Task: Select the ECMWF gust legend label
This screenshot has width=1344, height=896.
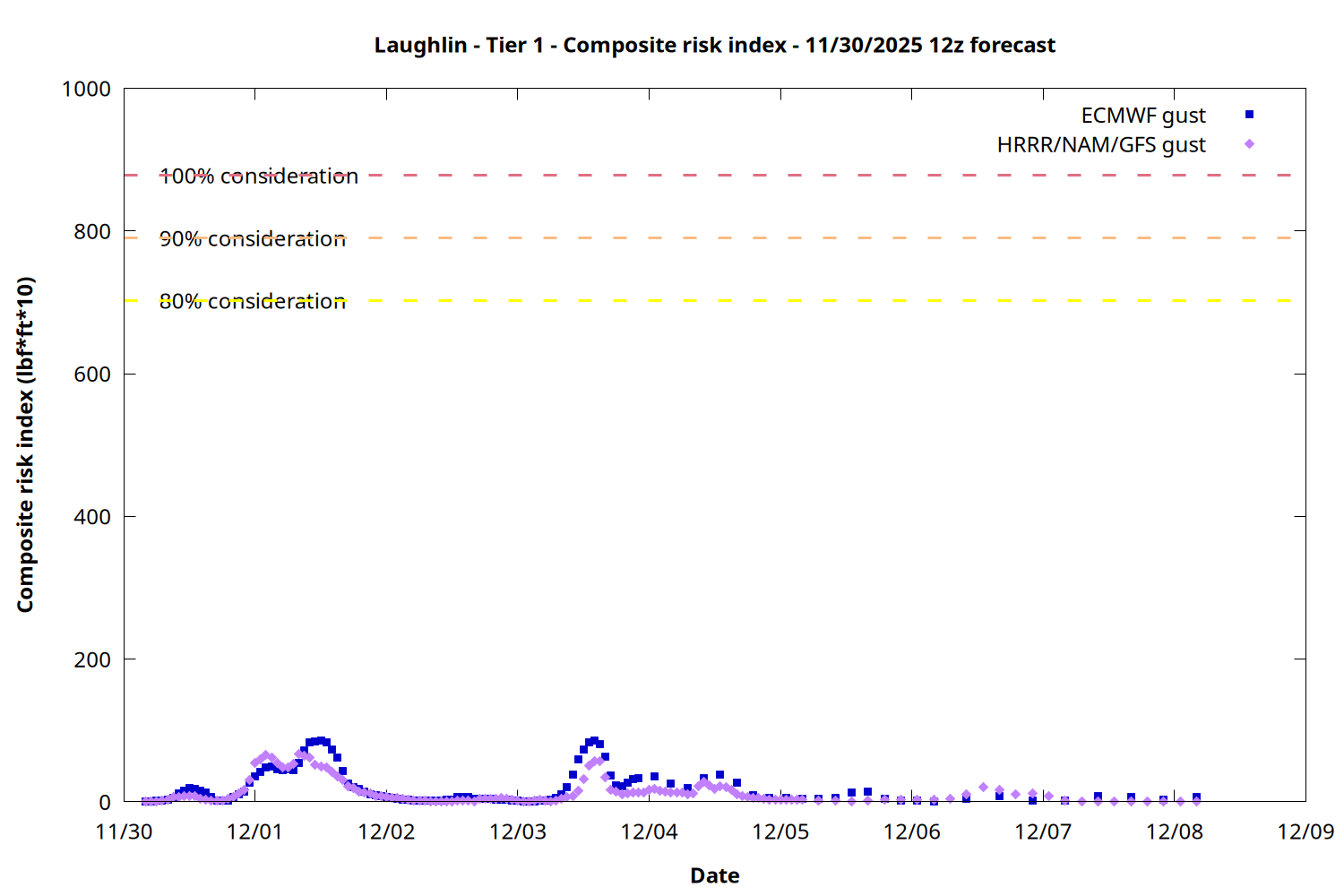Action: [x=1142, y=116]
